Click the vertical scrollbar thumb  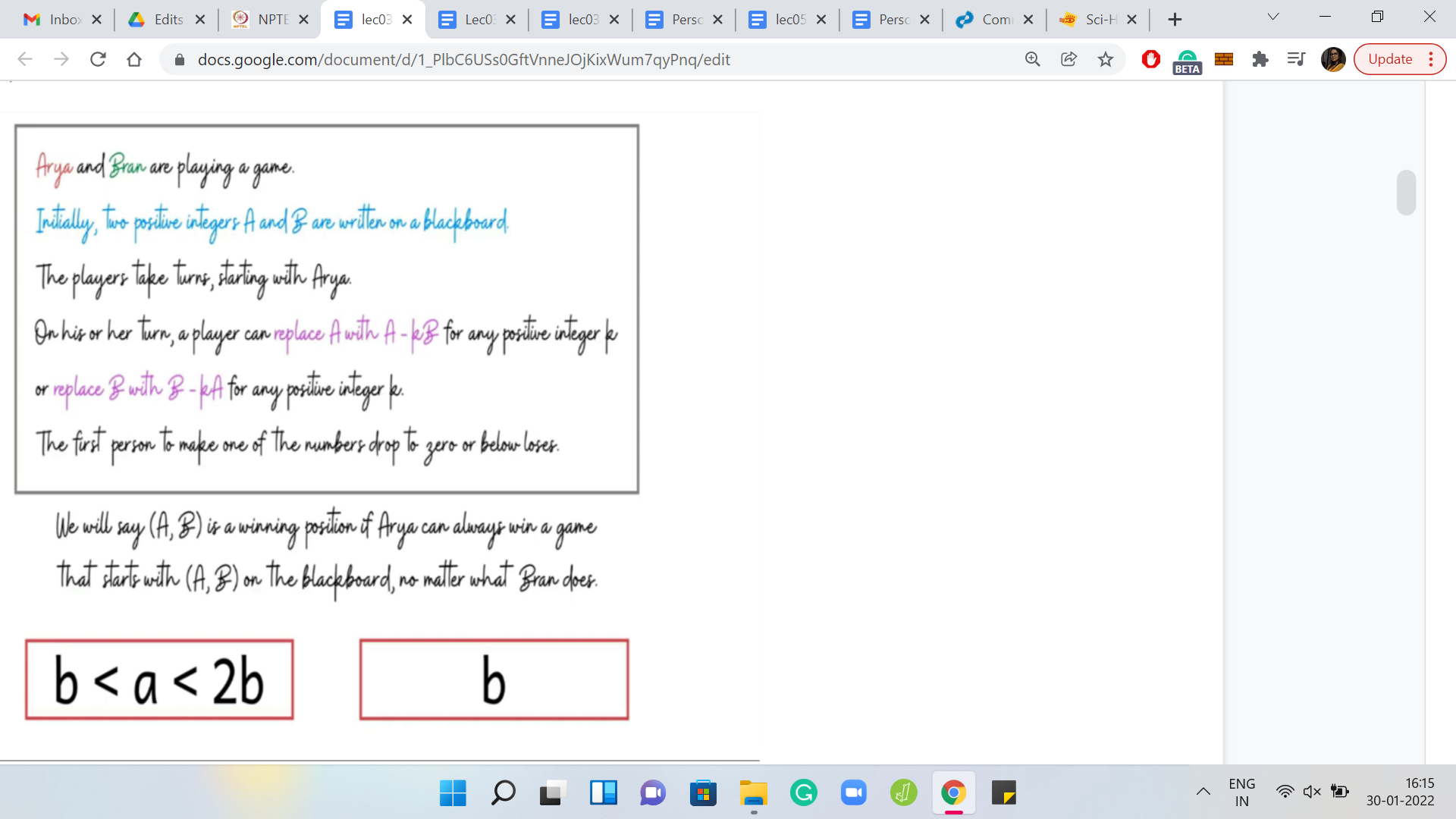(x=1406, y=193)
